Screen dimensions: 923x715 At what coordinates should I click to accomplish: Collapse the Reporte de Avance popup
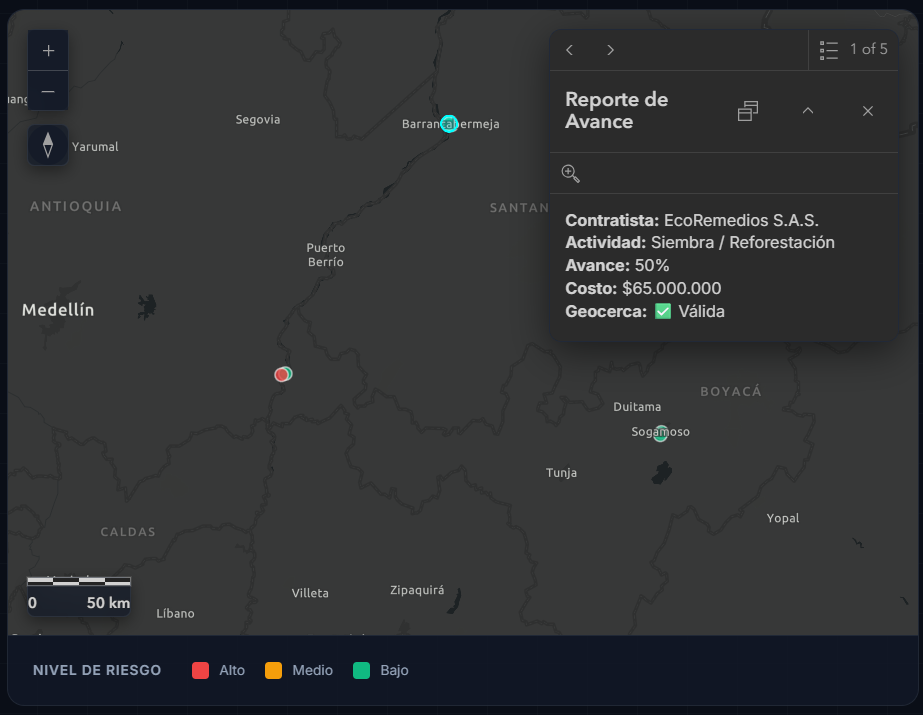807,111
